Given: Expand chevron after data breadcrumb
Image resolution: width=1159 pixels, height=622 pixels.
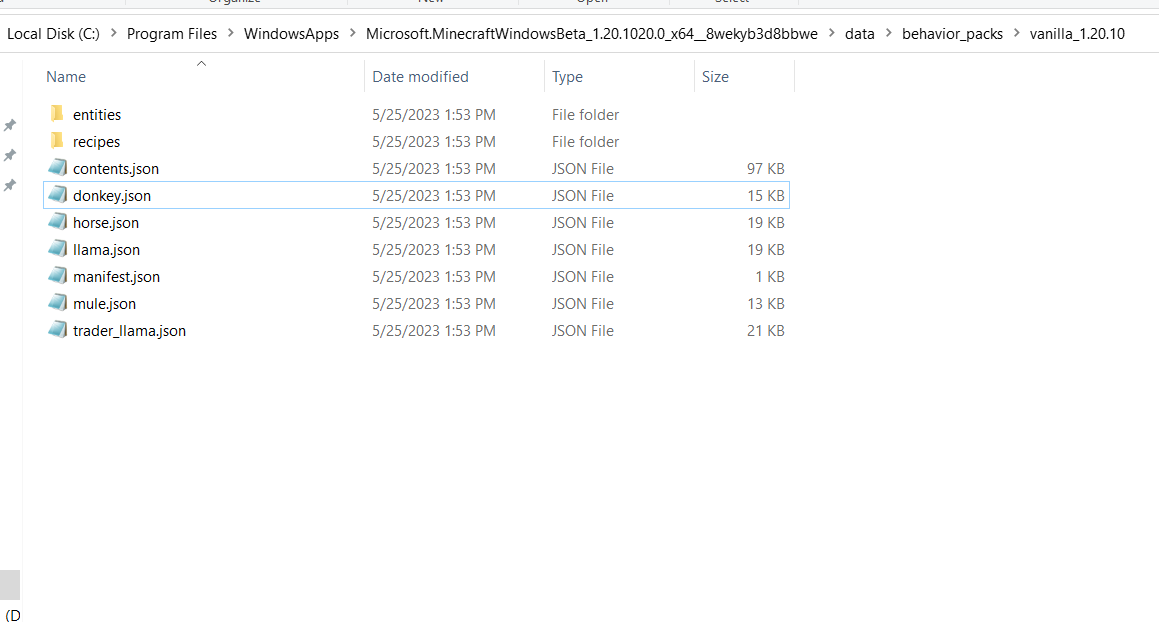Looking at the screenshot, I should 888,33.
